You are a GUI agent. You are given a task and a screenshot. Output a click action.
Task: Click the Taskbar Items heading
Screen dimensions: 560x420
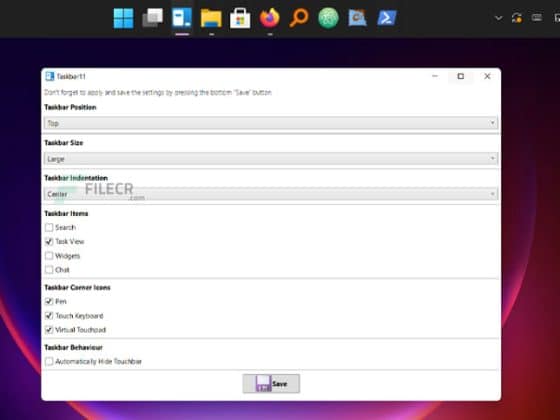click(x=66, y=214)
